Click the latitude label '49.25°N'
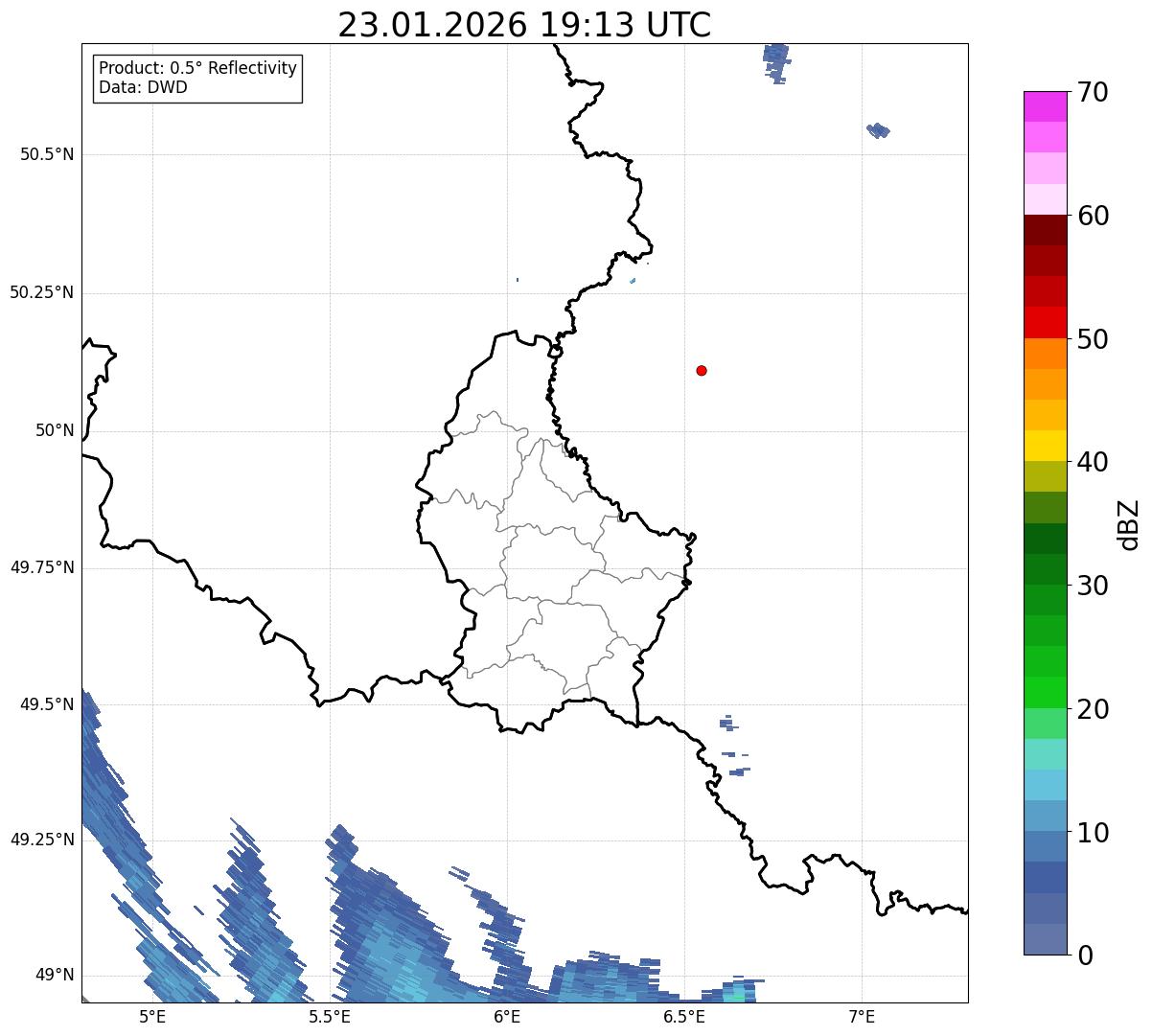This screenshot has height=1036, width=1152. (42, 840)
